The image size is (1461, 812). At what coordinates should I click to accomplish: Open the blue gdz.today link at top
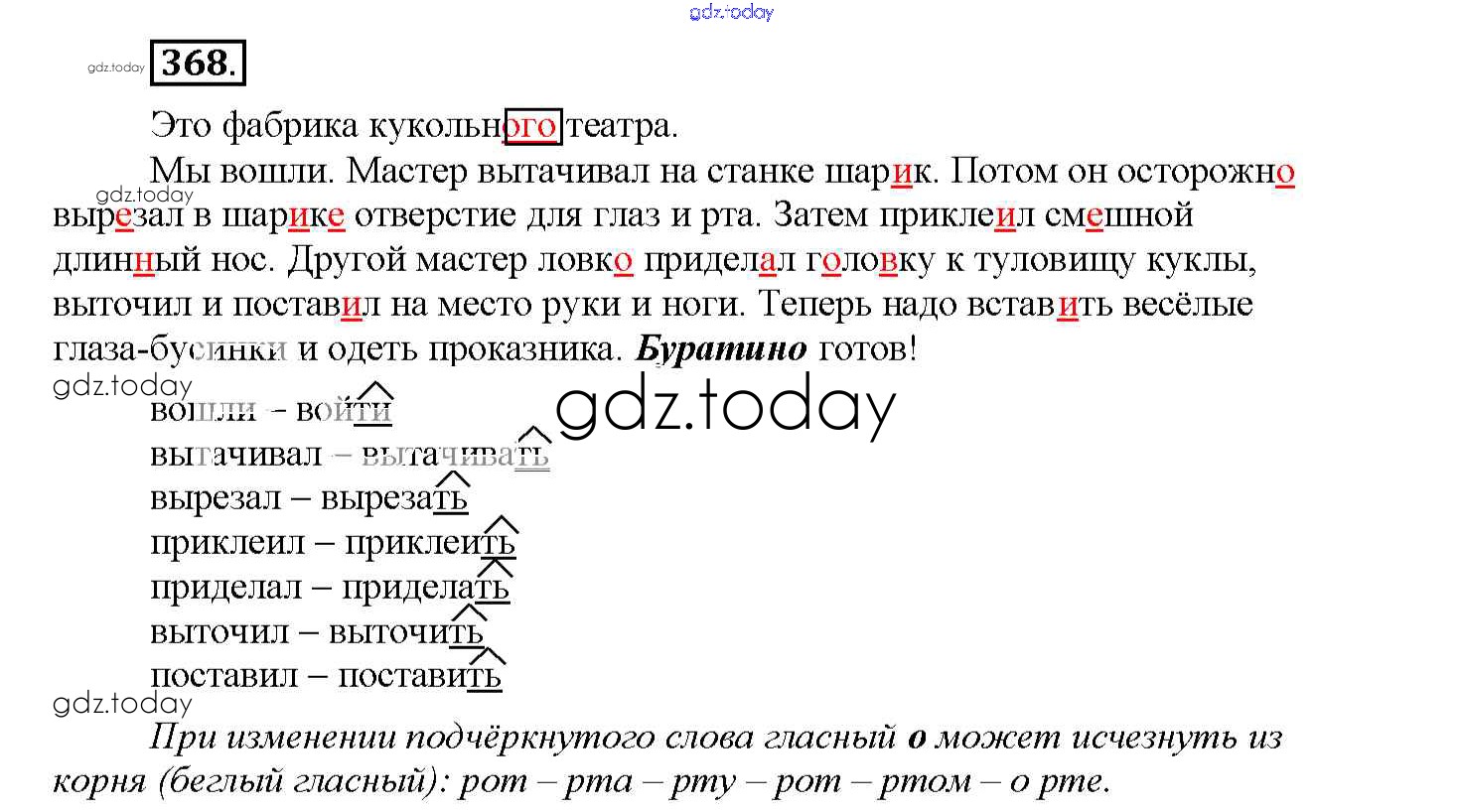pos(730,12)
